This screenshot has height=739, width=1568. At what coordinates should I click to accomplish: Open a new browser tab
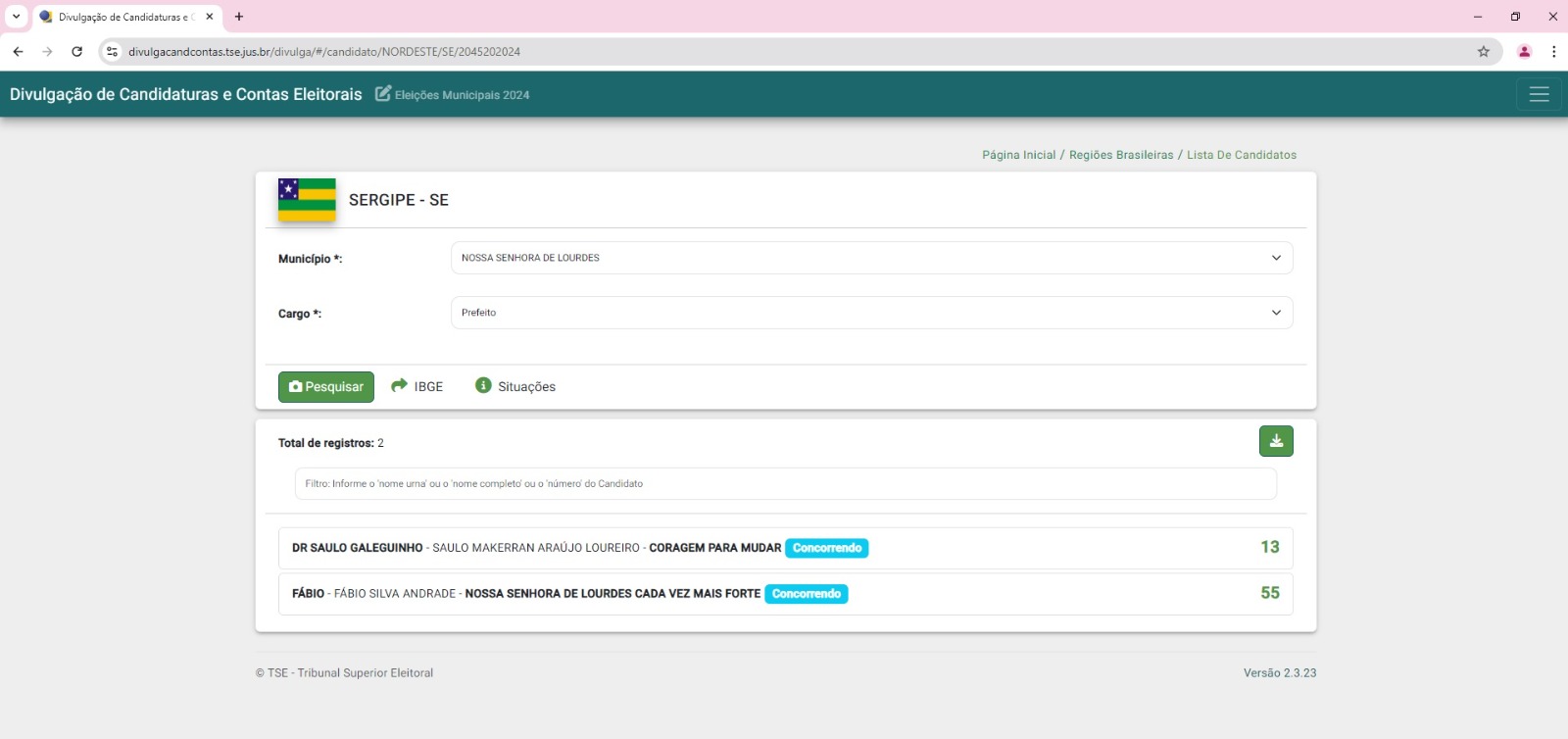click(239, 17)
